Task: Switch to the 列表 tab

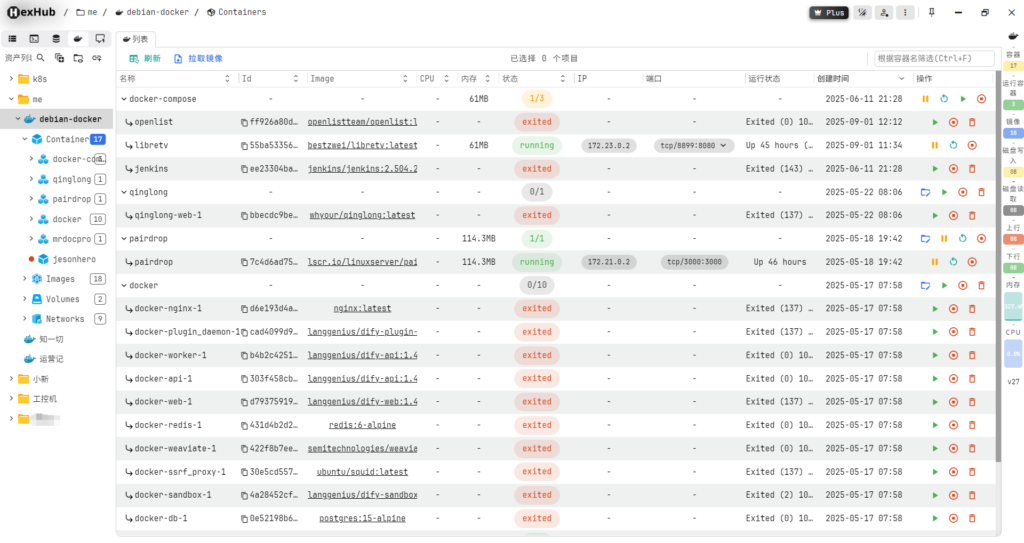Action: 135,39
